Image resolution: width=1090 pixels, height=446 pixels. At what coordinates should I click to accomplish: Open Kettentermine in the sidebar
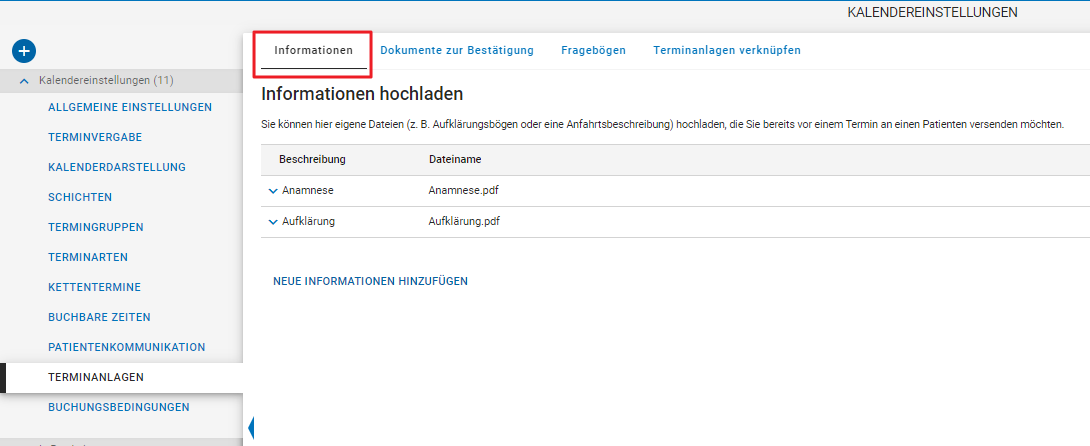94,287
